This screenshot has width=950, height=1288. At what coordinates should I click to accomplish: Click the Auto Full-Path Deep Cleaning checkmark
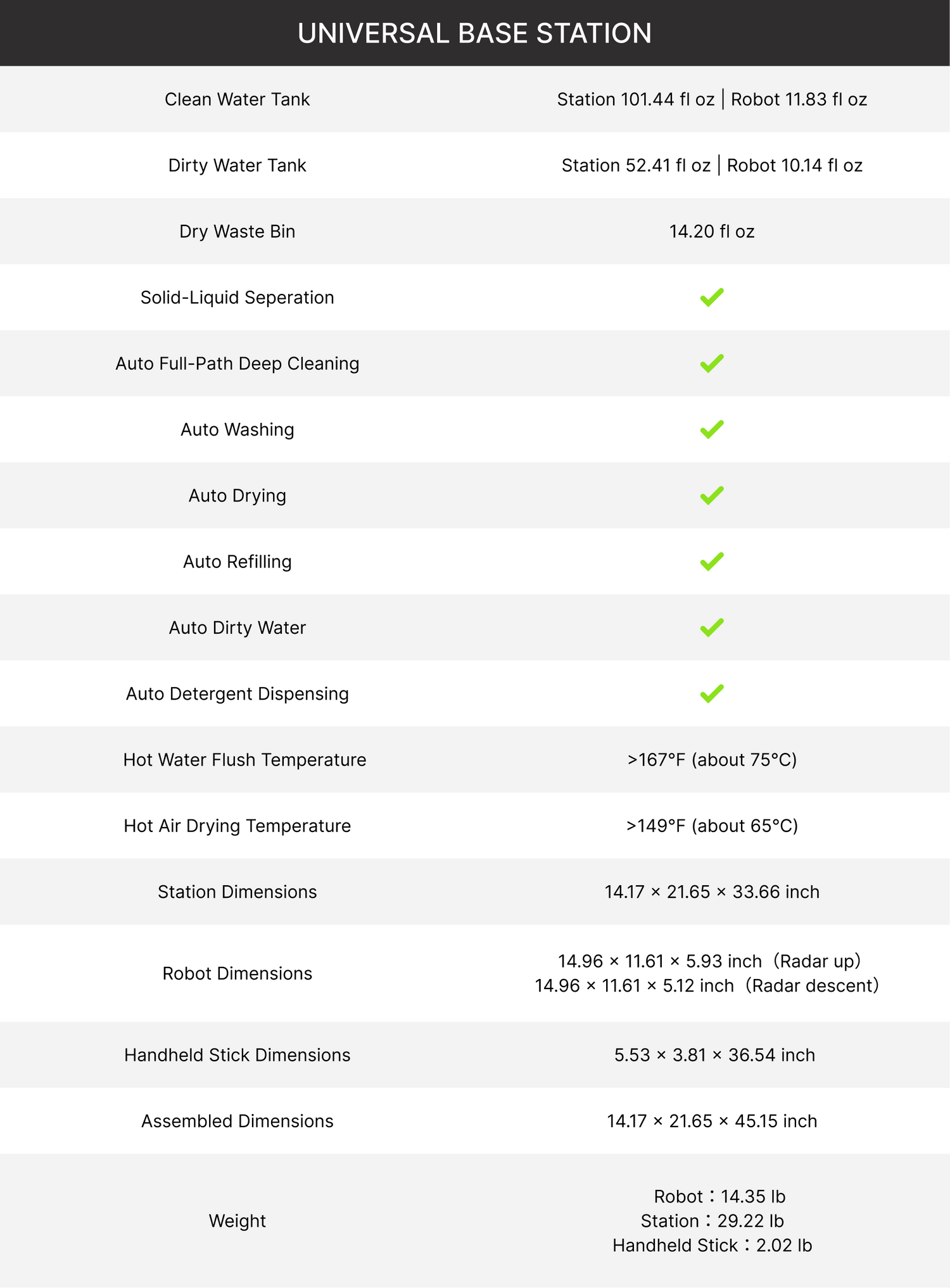pos(712,363)
